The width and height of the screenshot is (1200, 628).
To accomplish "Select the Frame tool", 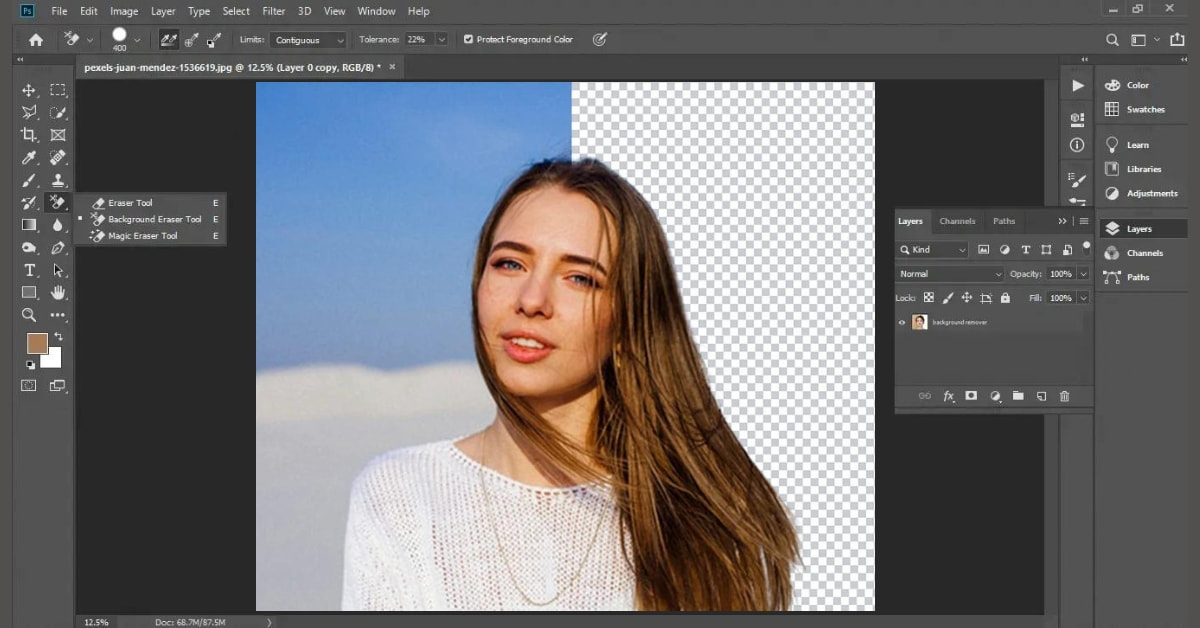I will click(58, 135).
